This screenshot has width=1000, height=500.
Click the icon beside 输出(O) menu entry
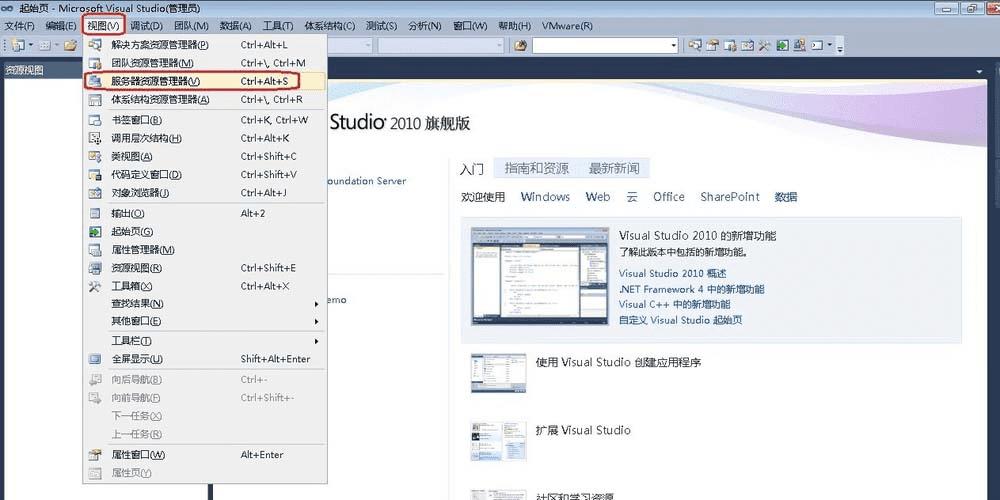[95, 214]
